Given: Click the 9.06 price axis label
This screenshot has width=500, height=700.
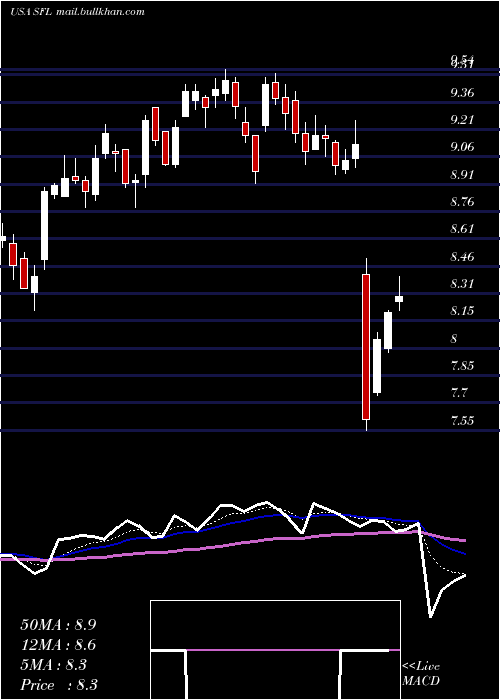Looking at the screenshot, I should [x=462, y=147].
